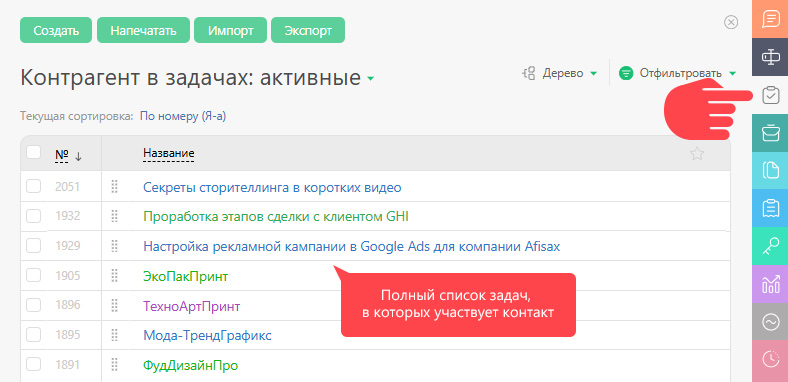Open the chat messages sidebar icon
This screenshot has width=788, height=382.
pyautogui.click(x=770, y=19)
